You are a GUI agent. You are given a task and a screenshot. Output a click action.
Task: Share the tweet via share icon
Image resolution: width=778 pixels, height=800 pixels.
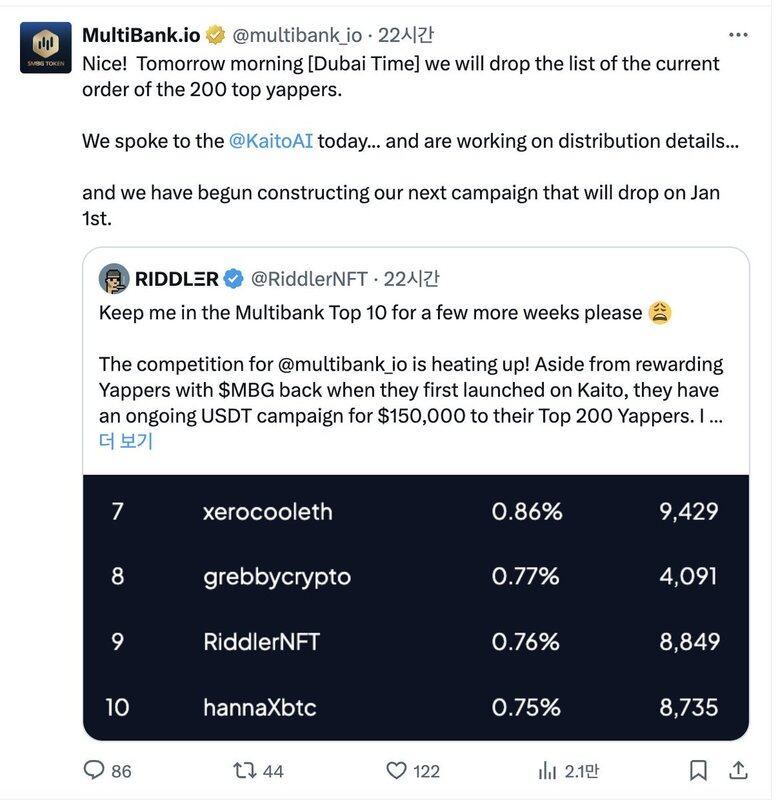(x=738, y=770)
